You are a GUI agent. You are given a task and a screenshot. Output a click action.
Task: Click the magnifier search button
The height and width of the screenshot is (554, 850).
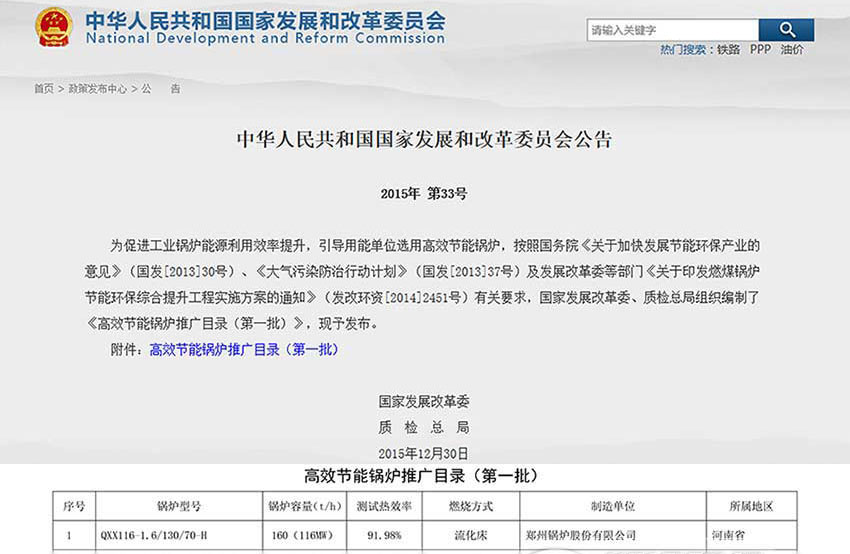coord(786,30)
